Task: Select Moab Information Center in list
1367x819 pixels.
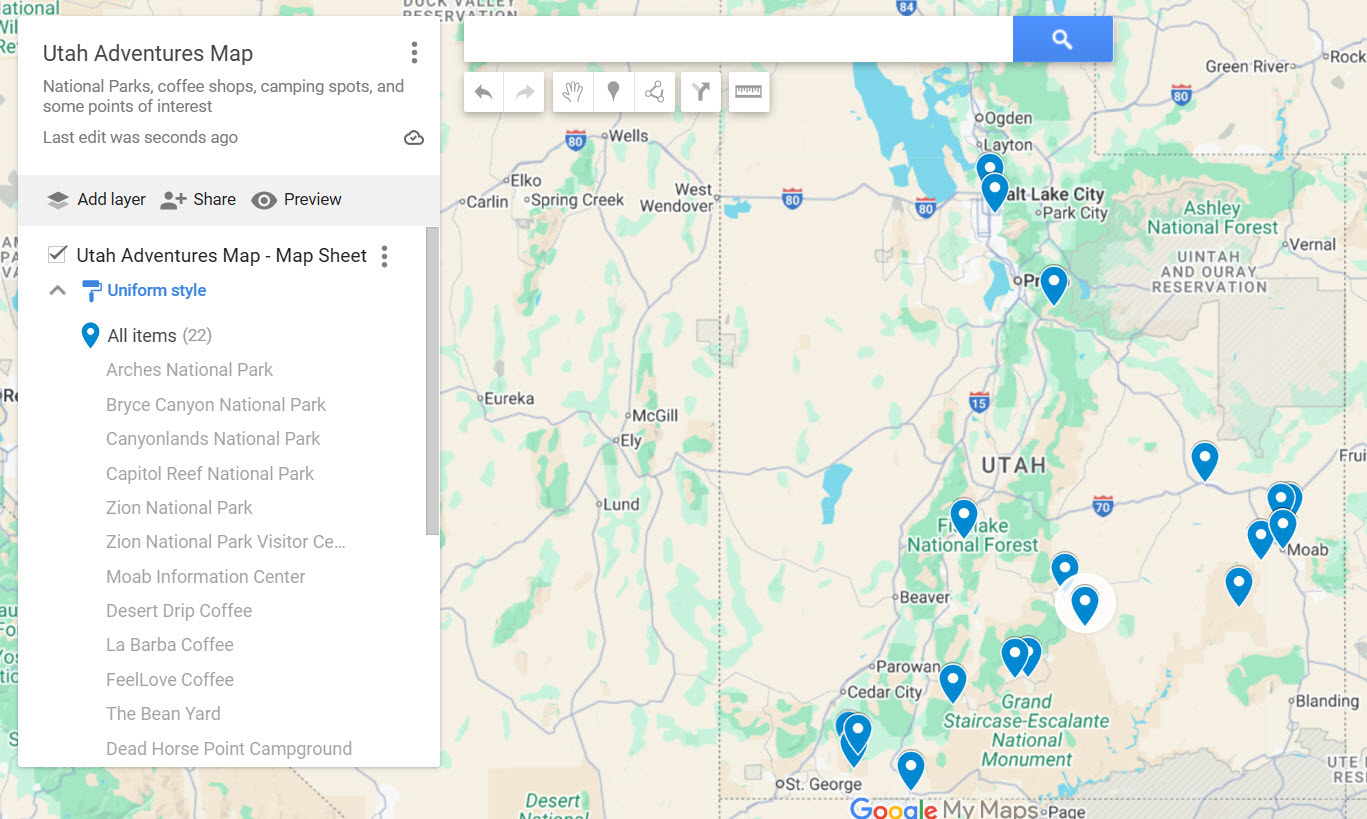Action: click(x=206, y=577)
